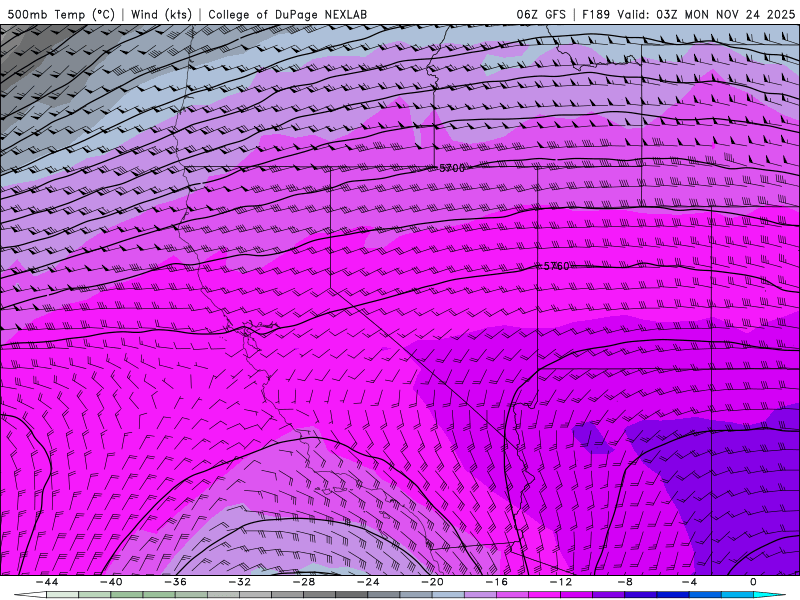
Task: Click the "500mb Temp (°C)" title text
Action: coord(61,14)
